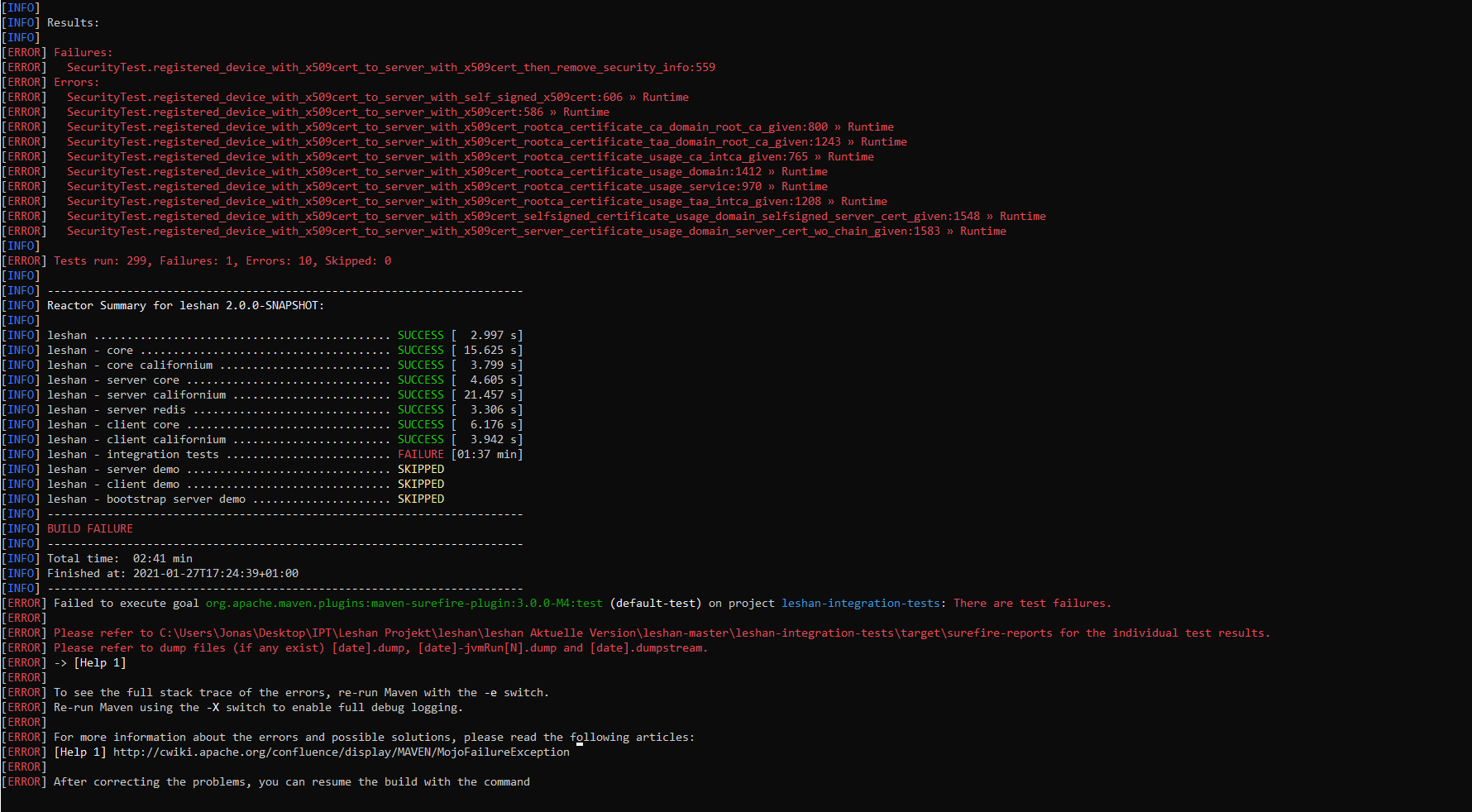Select the BUILD FAILURE message
Image resolution: width=1472 pixels, height=812 pixels.
(89, 528)
